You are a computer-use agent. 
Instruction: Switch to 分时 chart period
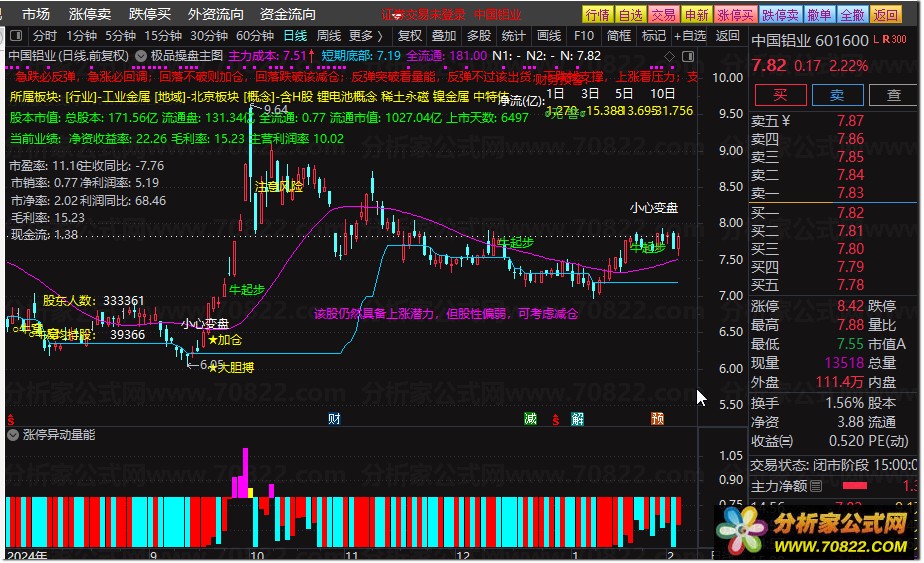point(45,36)
